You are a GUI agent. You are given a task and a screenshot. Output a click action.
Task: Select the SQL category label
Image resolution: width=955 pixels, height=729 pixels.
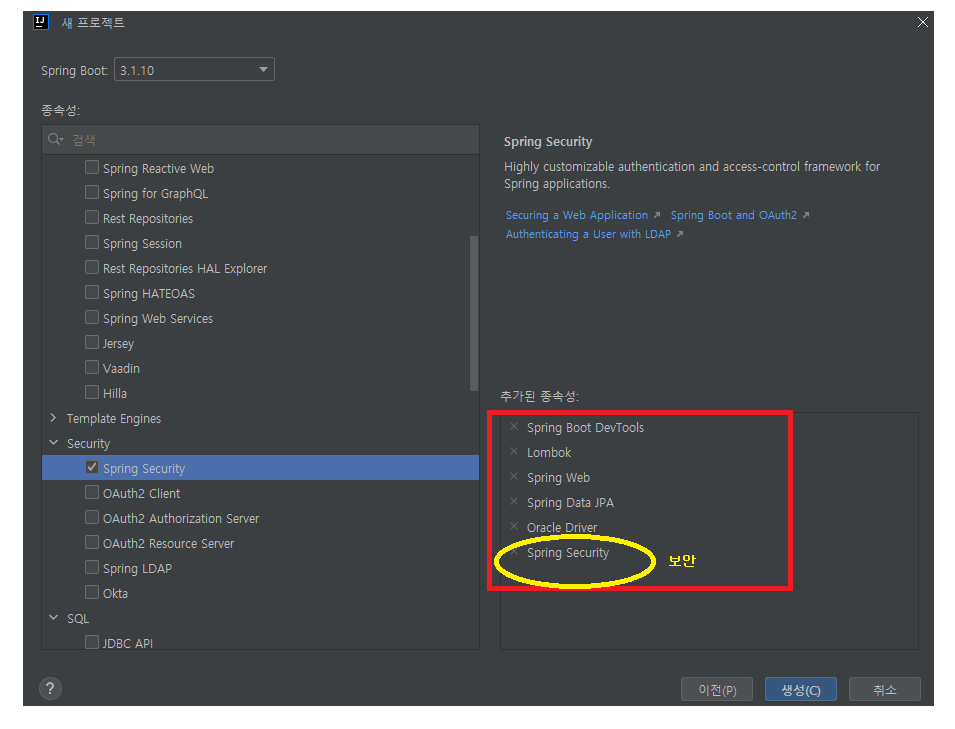[x=78, y=618]
